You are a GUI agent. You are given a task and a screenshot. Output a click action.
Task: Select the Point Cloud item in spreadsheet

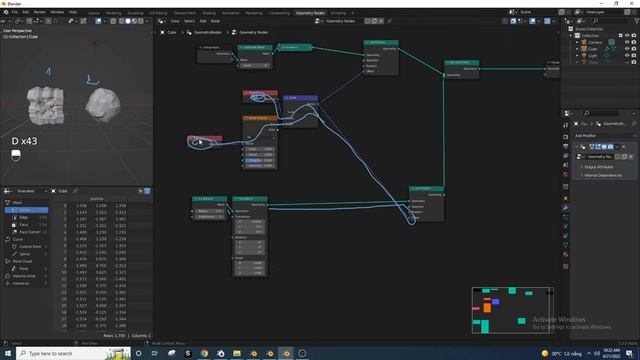[x=22, y=261]
